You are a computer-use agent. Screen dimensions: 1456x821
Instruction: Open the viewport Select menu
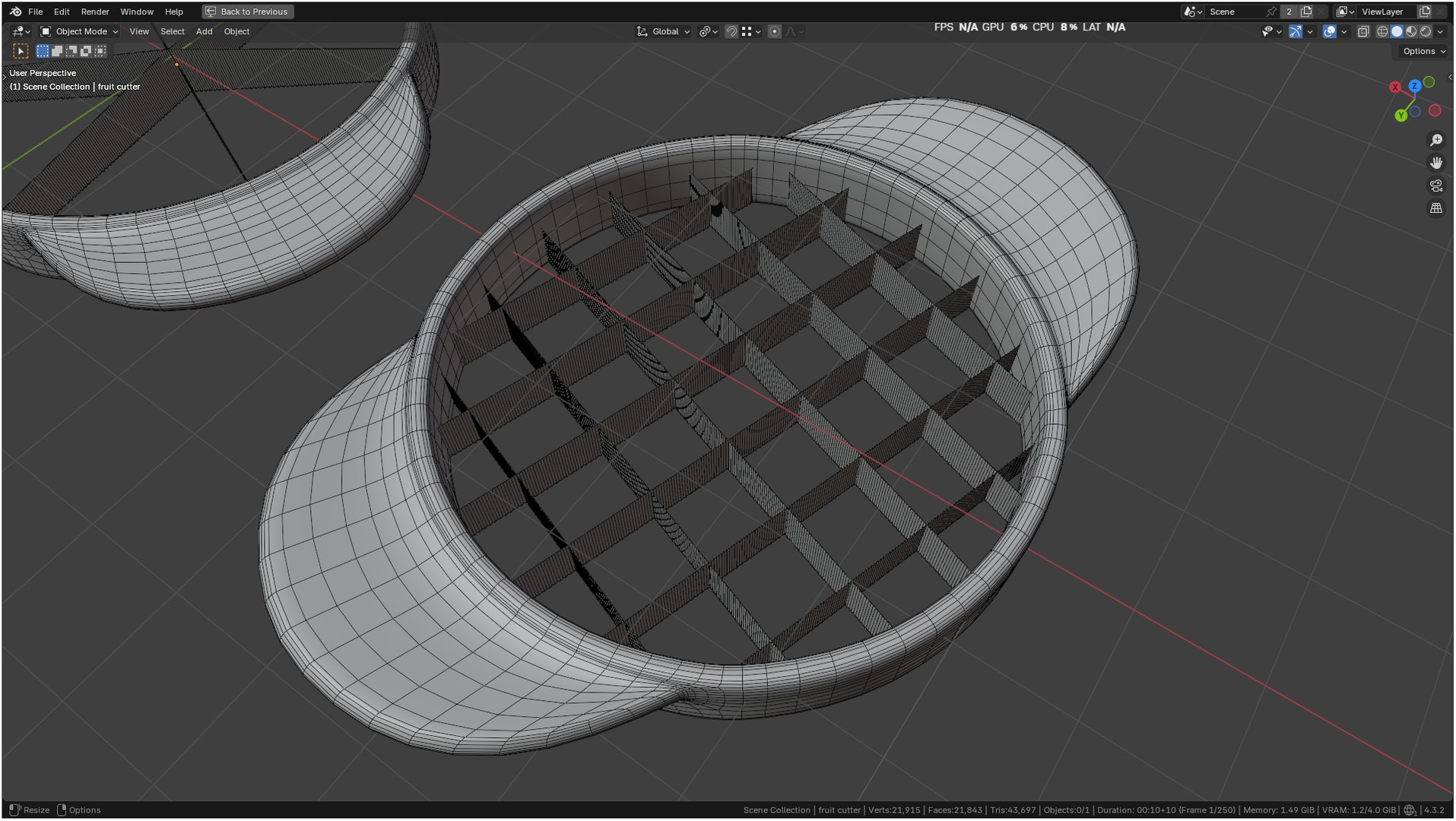coord(173,31)
